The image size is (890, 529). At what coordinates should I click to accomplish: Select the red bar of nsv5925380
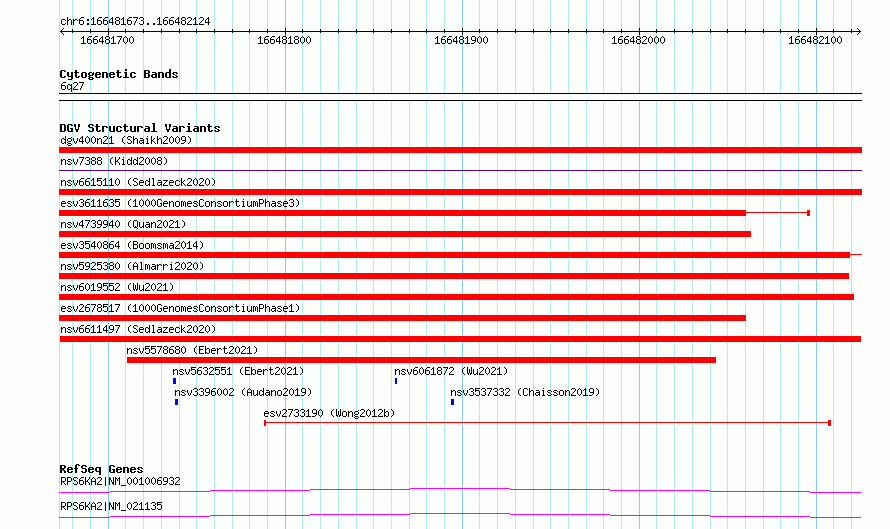454,276
